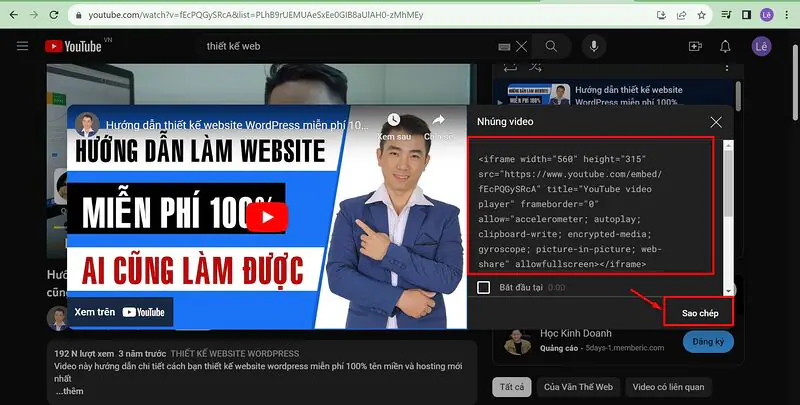Share this page from address bar
The image size is (800, 405).
pyautogui.click(x=682, y=15)
